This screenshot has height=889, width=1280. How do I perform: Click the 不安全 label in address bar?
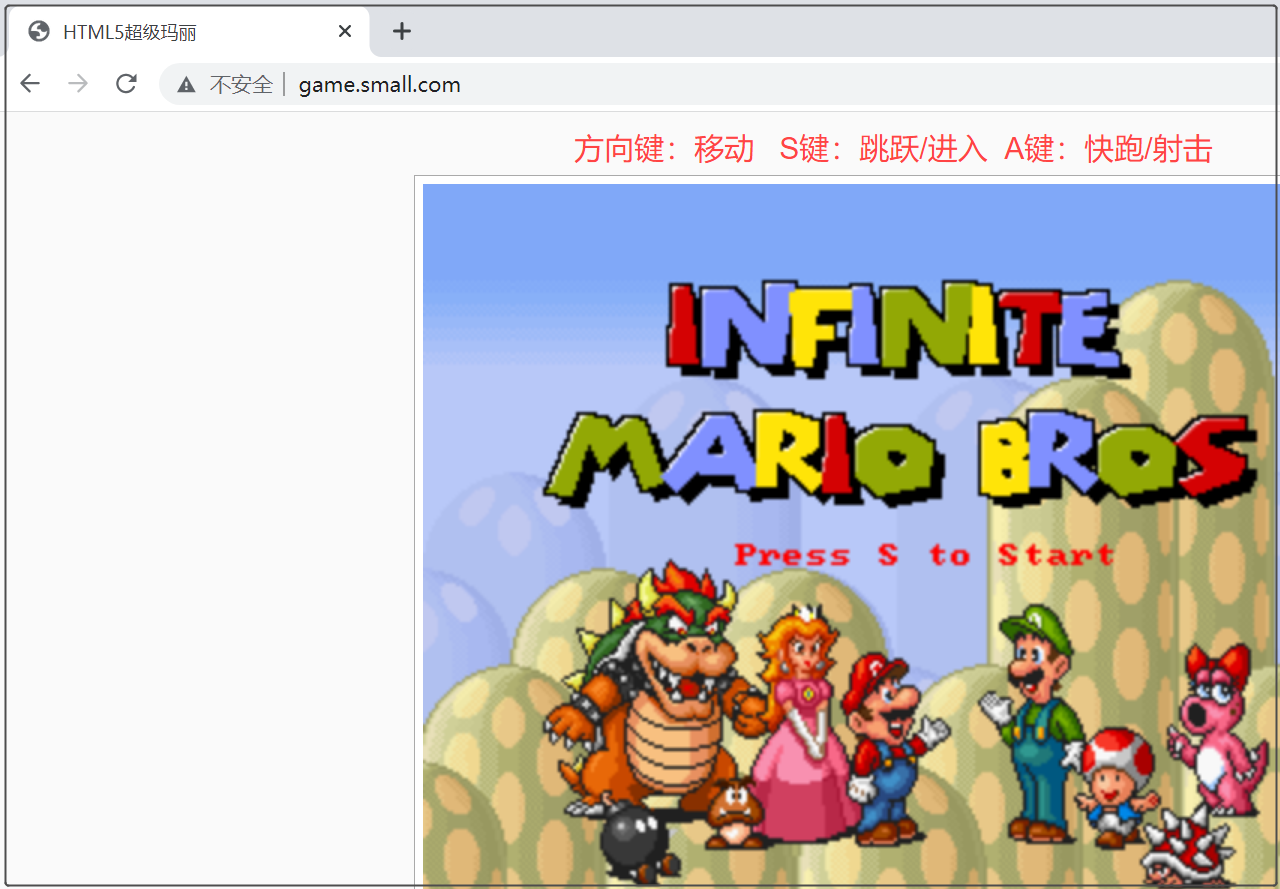(241, 85)
